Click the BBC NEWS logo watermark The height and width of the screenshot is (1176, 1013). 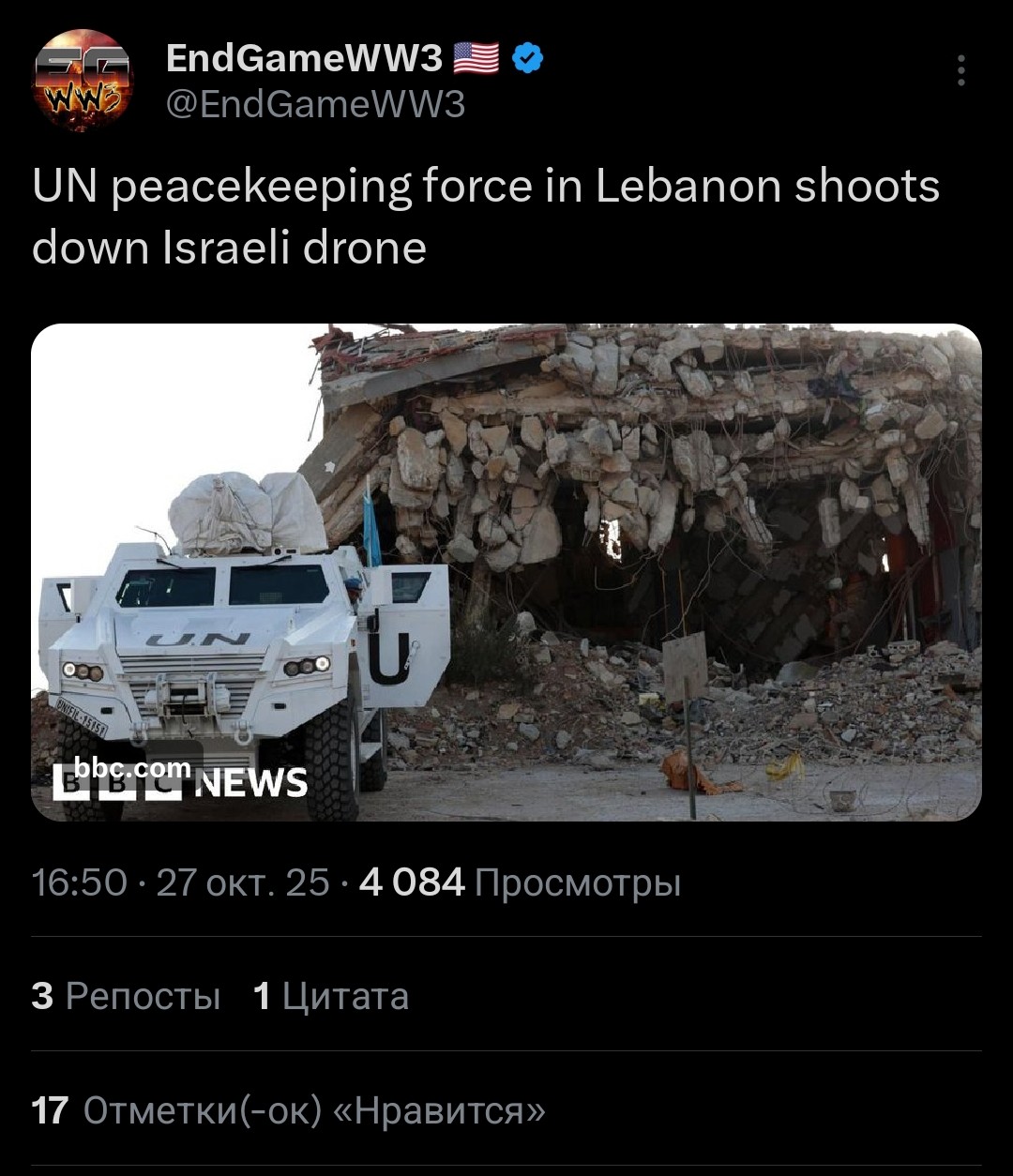pyautogui.click(x=180, y=782)
